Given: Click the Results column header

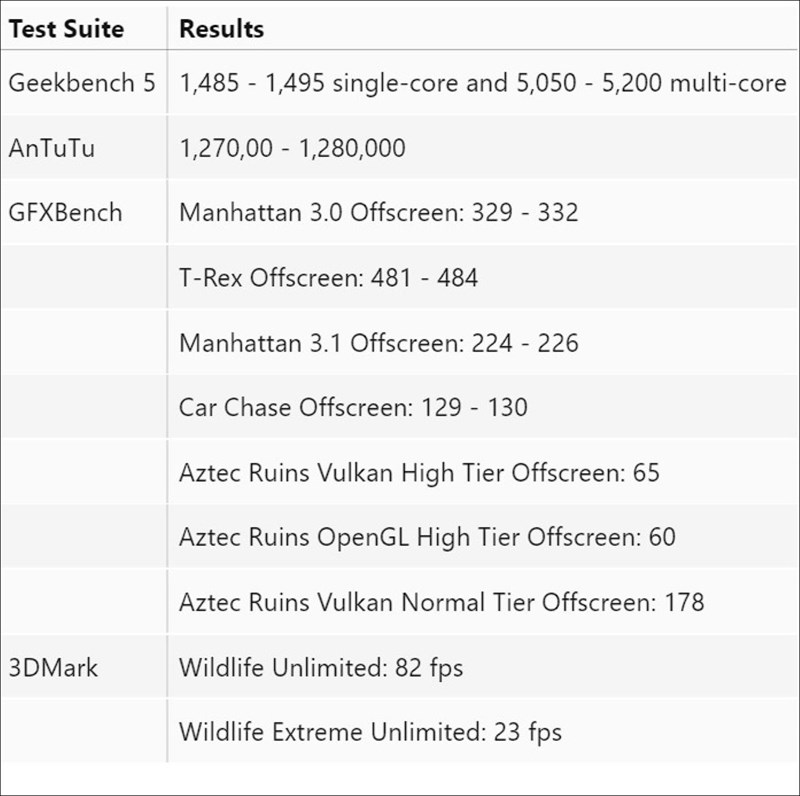Looking at the screenshot, I should pyautogui.click(x=221, y=29).
